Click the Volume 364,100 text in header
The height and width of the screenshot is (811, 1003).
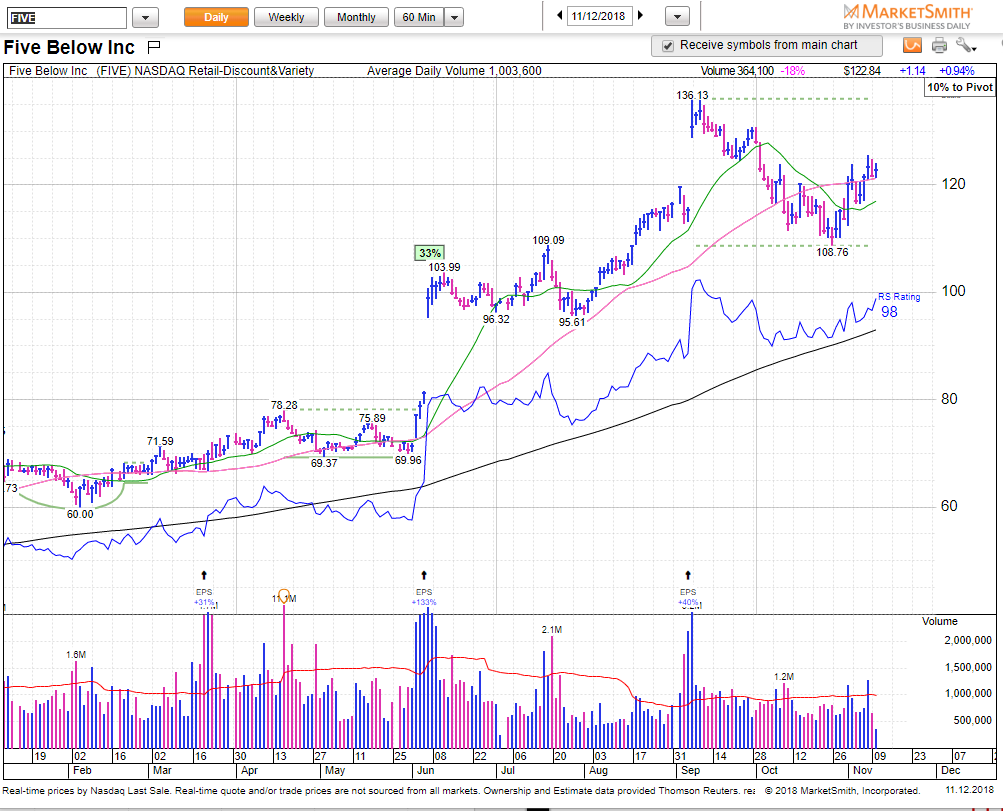[737, 71]
